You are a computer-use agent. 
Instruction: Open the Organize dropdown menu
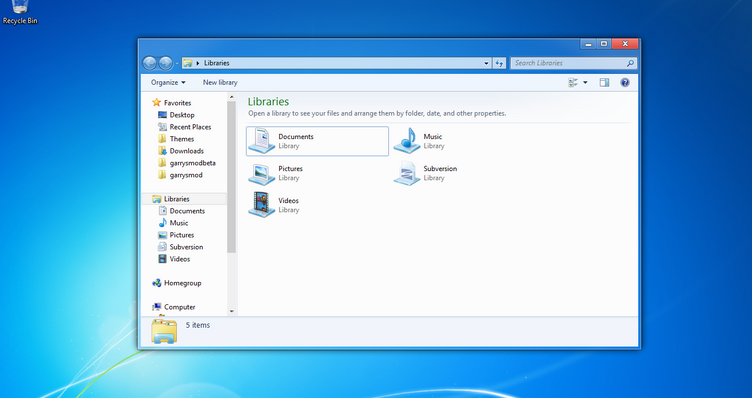pyautogui.click(x=168, y=82)
